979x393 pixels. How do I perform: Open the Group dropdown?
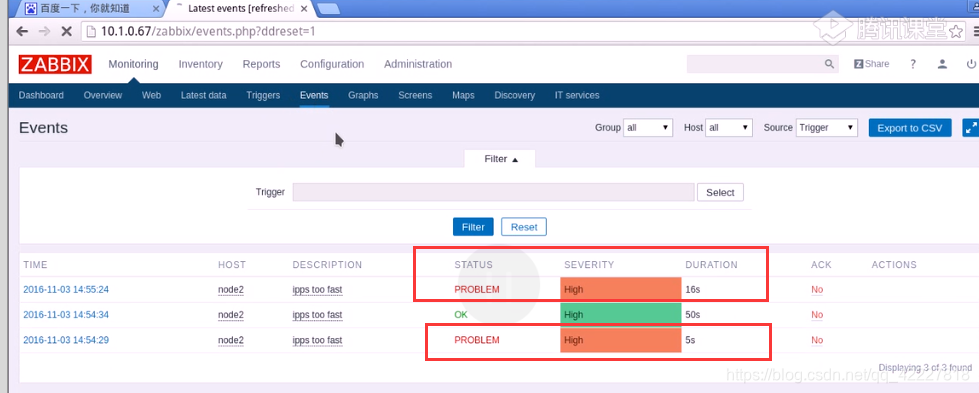(x=648, y=127)
